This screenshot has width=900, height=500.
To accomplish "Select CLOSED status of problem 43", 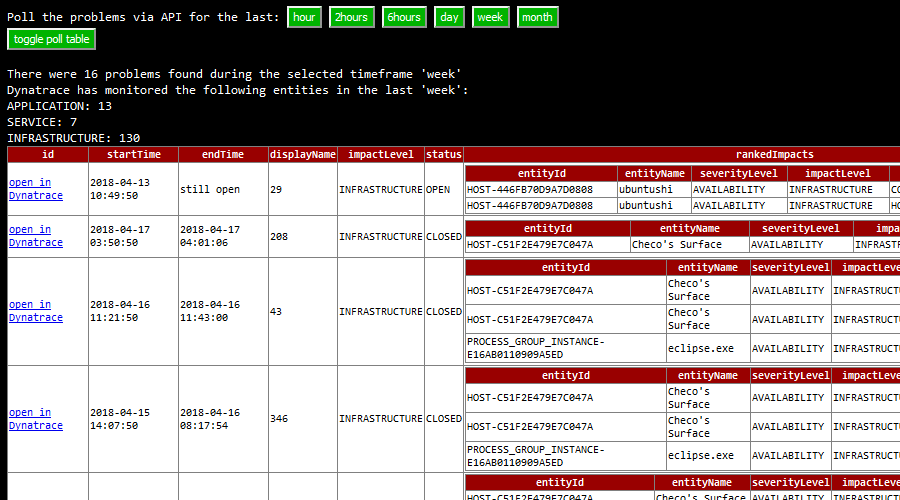I will tap(444, 312).
